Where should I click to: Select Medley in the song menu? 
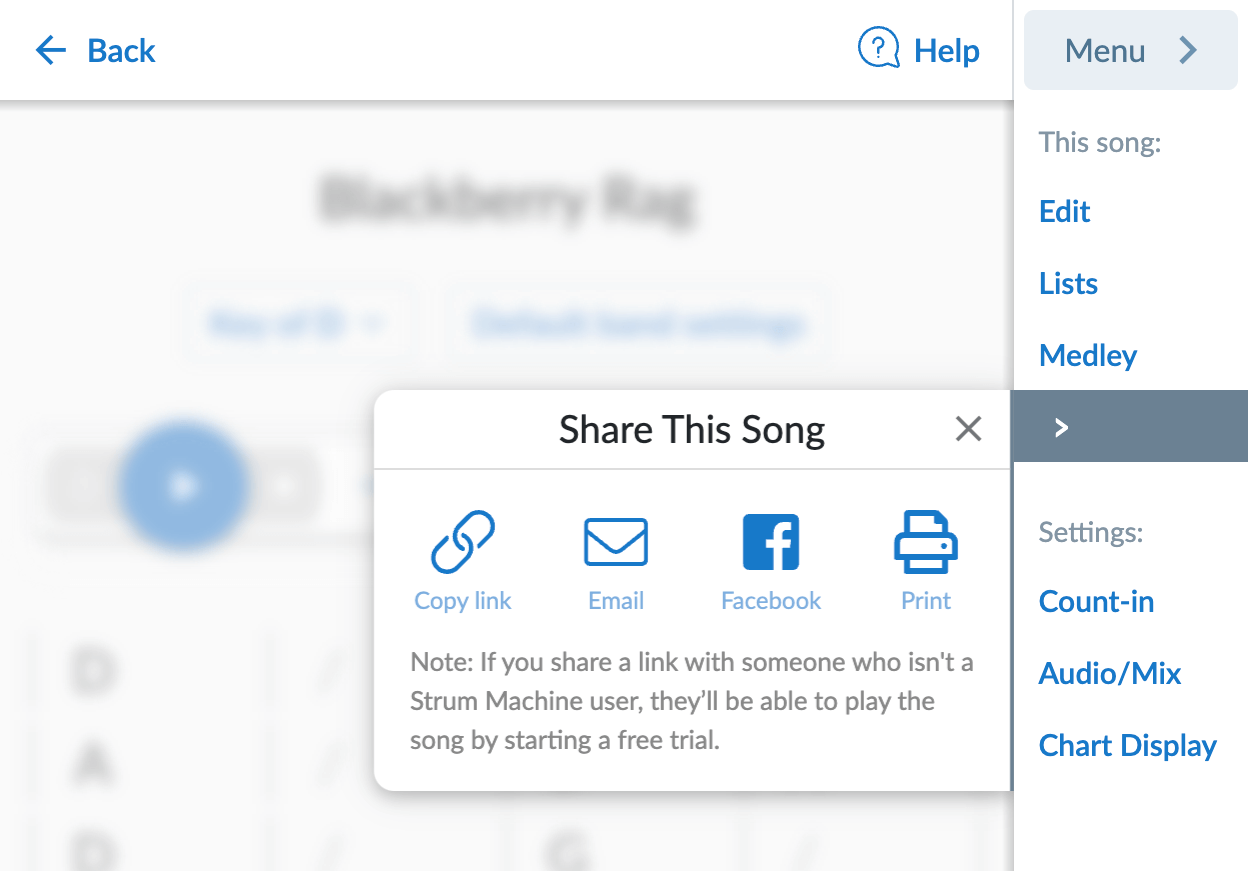point(1088,355)
